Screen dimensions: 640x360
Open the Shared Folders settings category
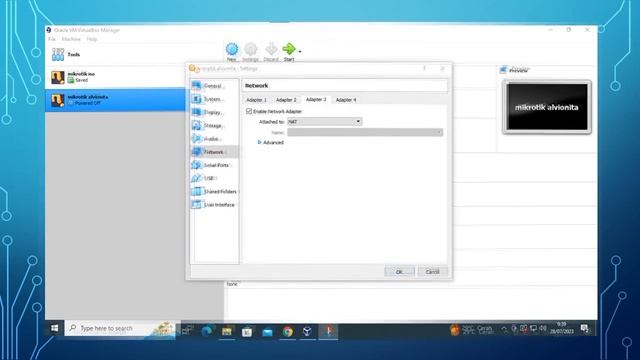[x=214, y=191]
